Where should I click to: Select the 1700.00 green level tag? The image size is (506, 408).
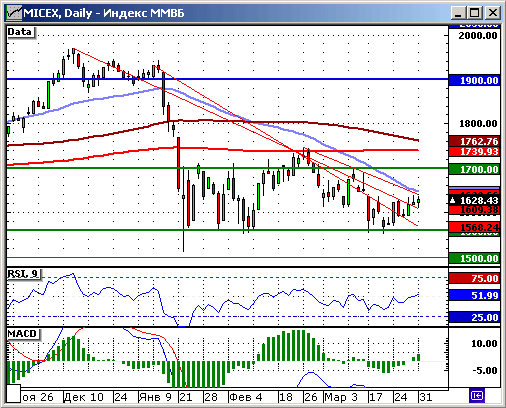(474, 169)
